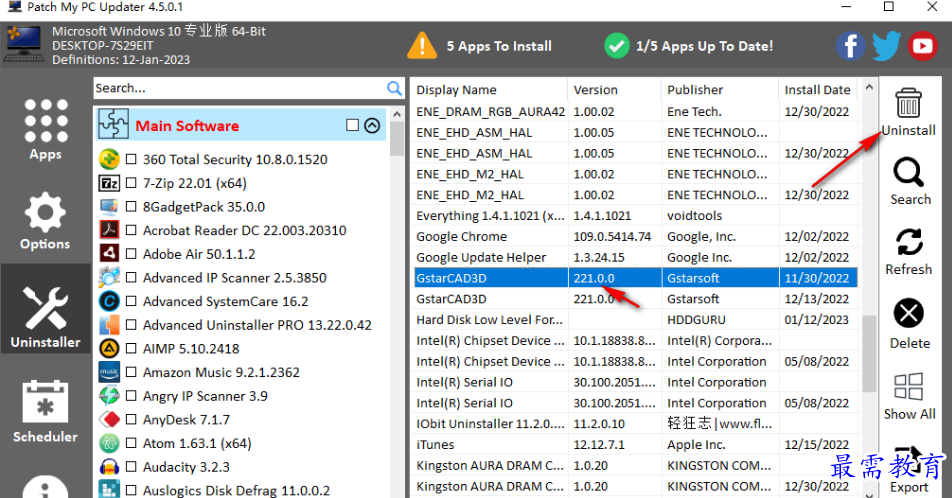Click the 1/5 Apps Up To Date label
Viewport: 952px width, 498px height.
tap(704, 46)
